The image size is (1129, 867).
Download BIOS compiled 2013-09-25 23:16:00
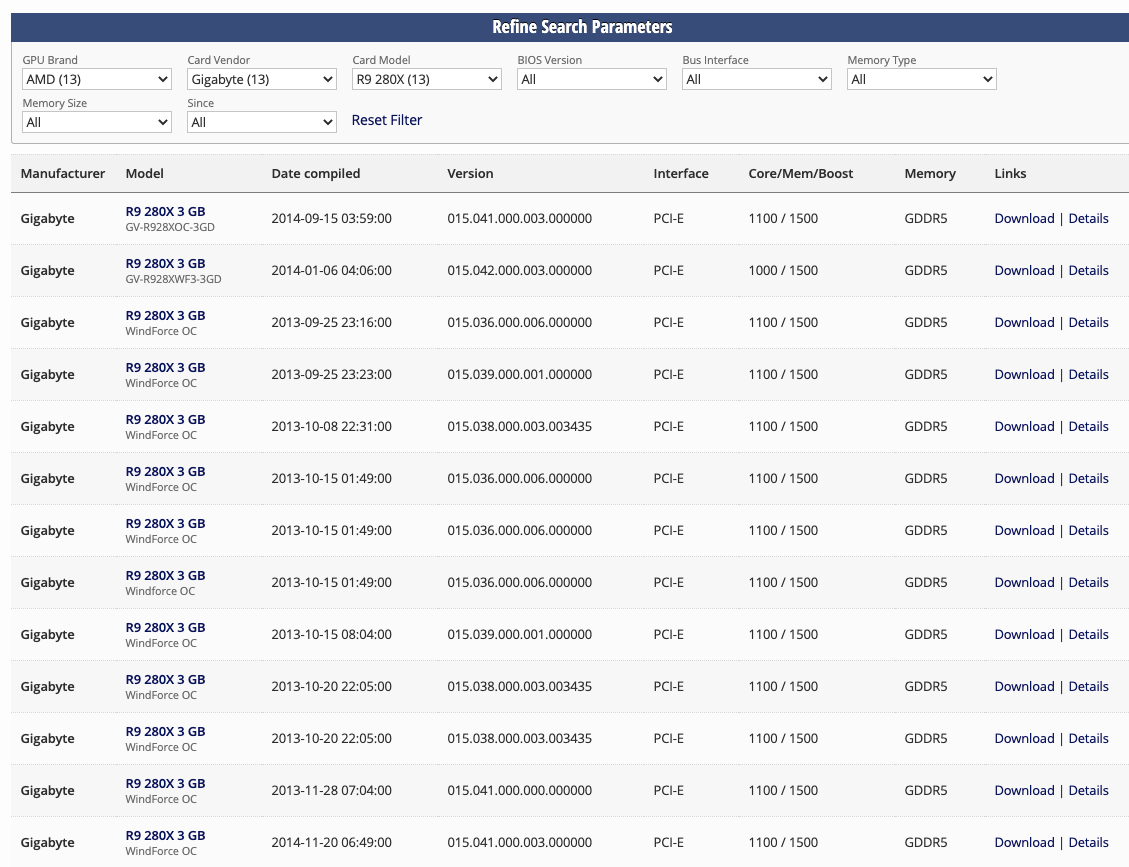click(x=1024, y=322)
